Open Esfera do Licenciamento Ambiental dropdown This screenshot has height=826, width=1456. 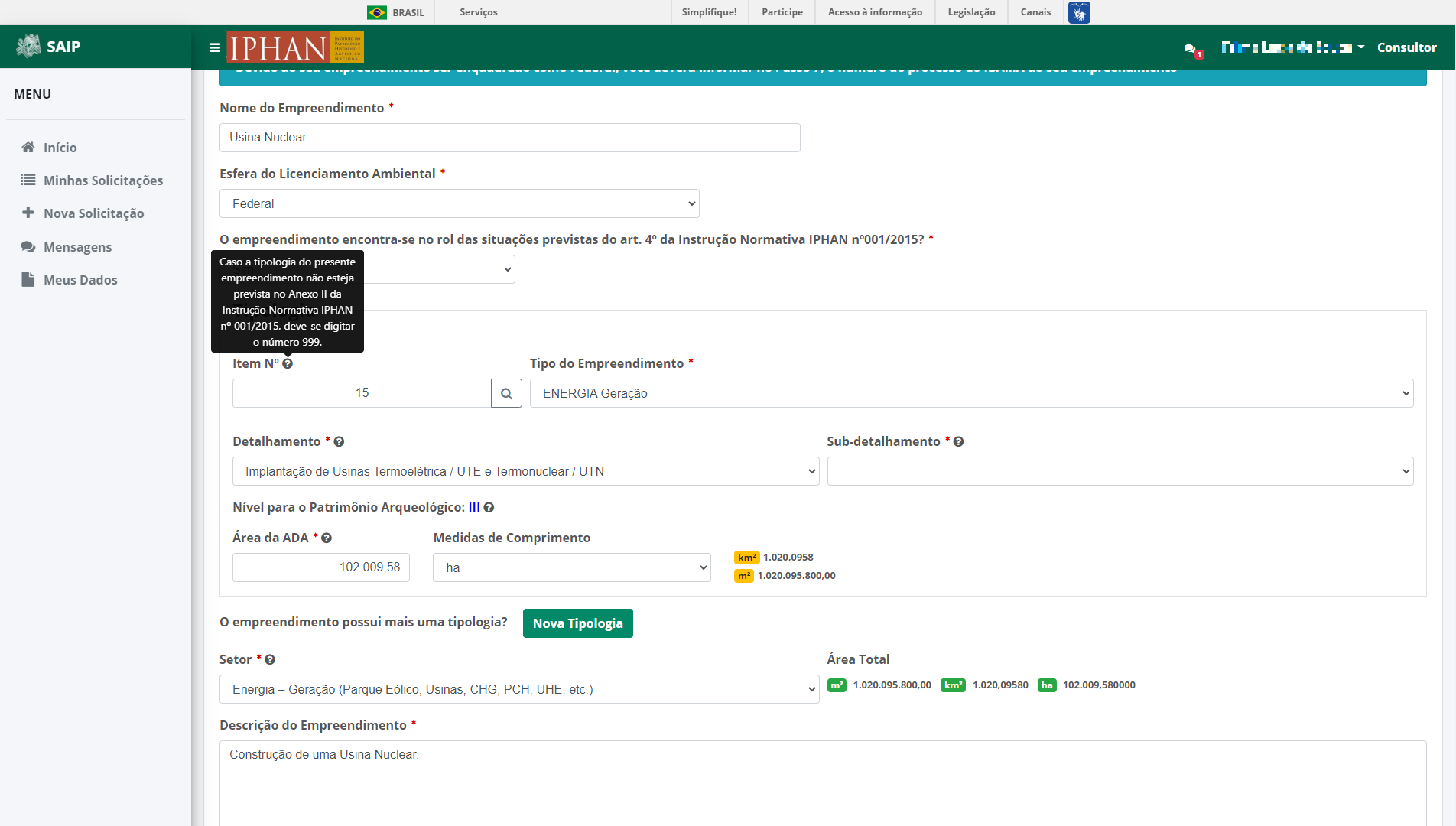tap(460, 203)
